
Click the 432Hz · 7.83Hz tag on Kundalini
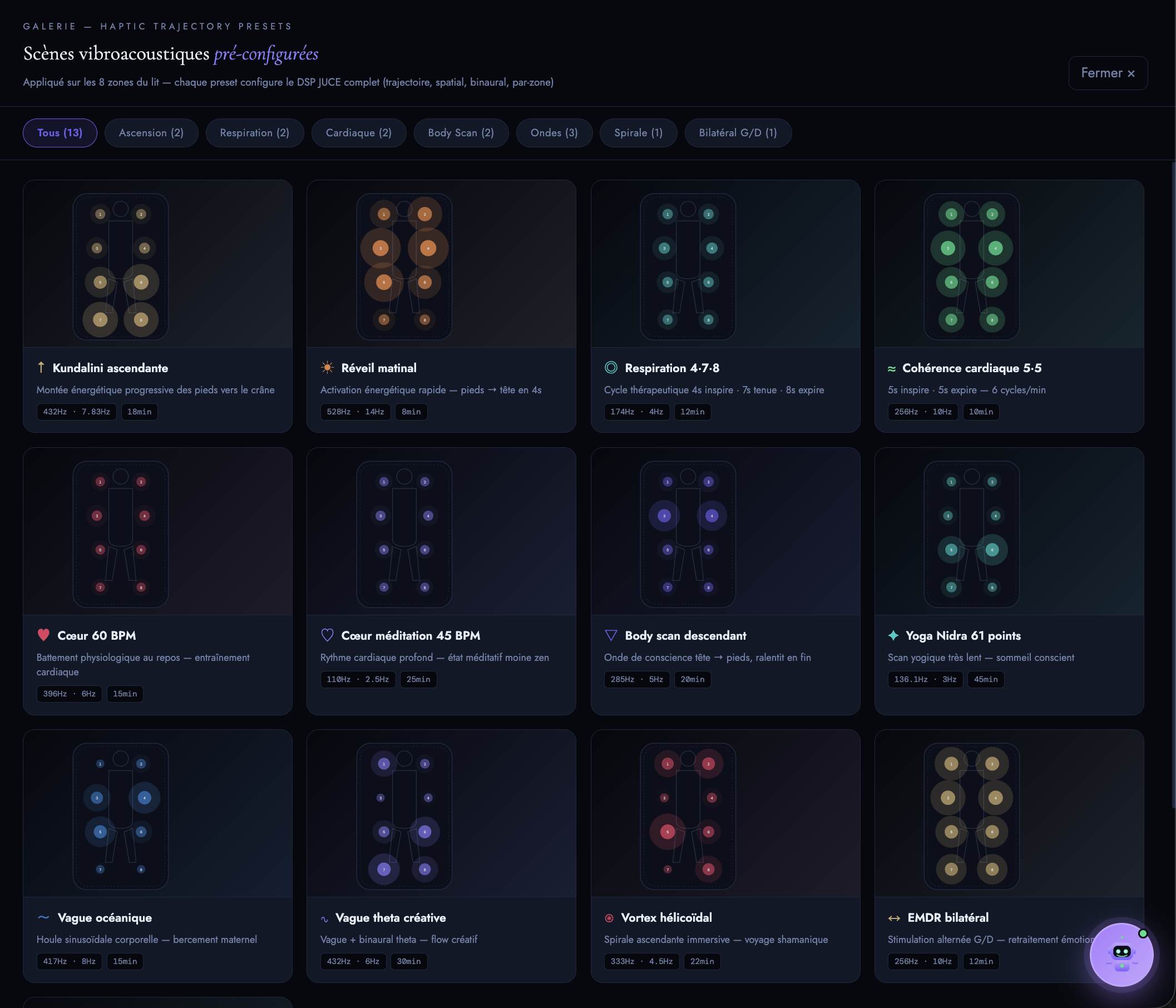(77, 412)
